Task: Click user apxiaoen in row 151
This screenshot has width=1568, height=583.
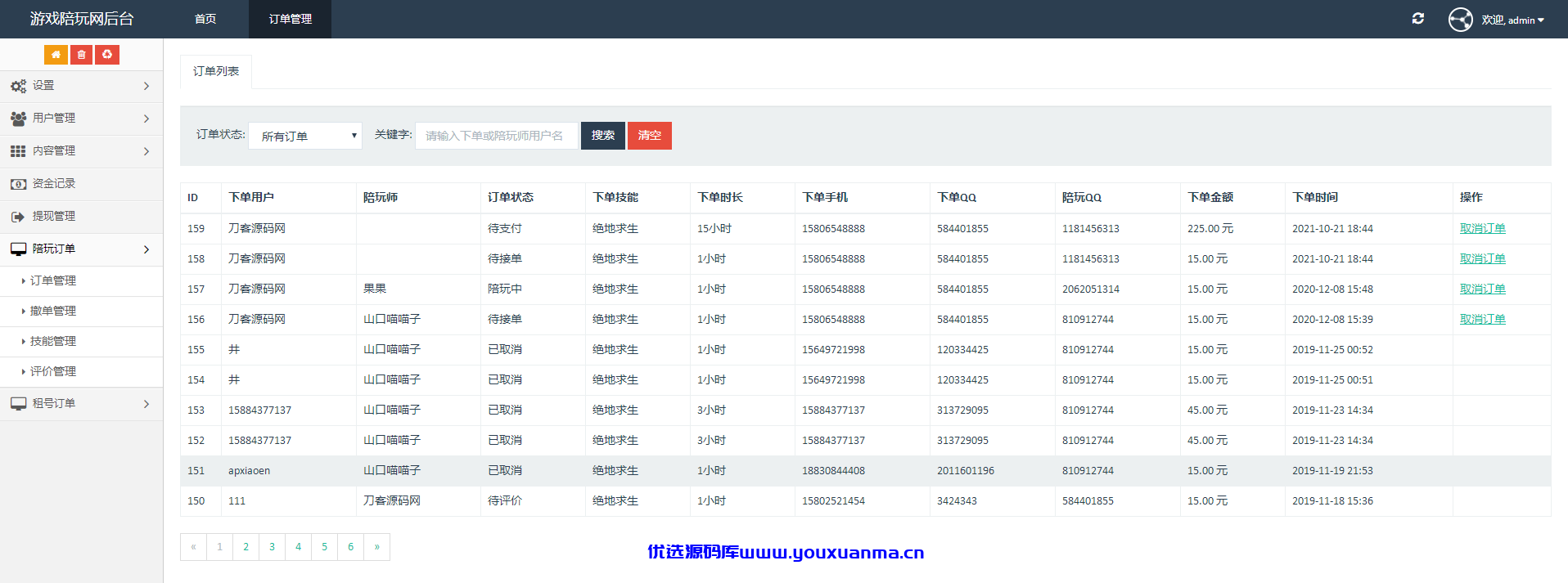Action: [x=249, y=471]
